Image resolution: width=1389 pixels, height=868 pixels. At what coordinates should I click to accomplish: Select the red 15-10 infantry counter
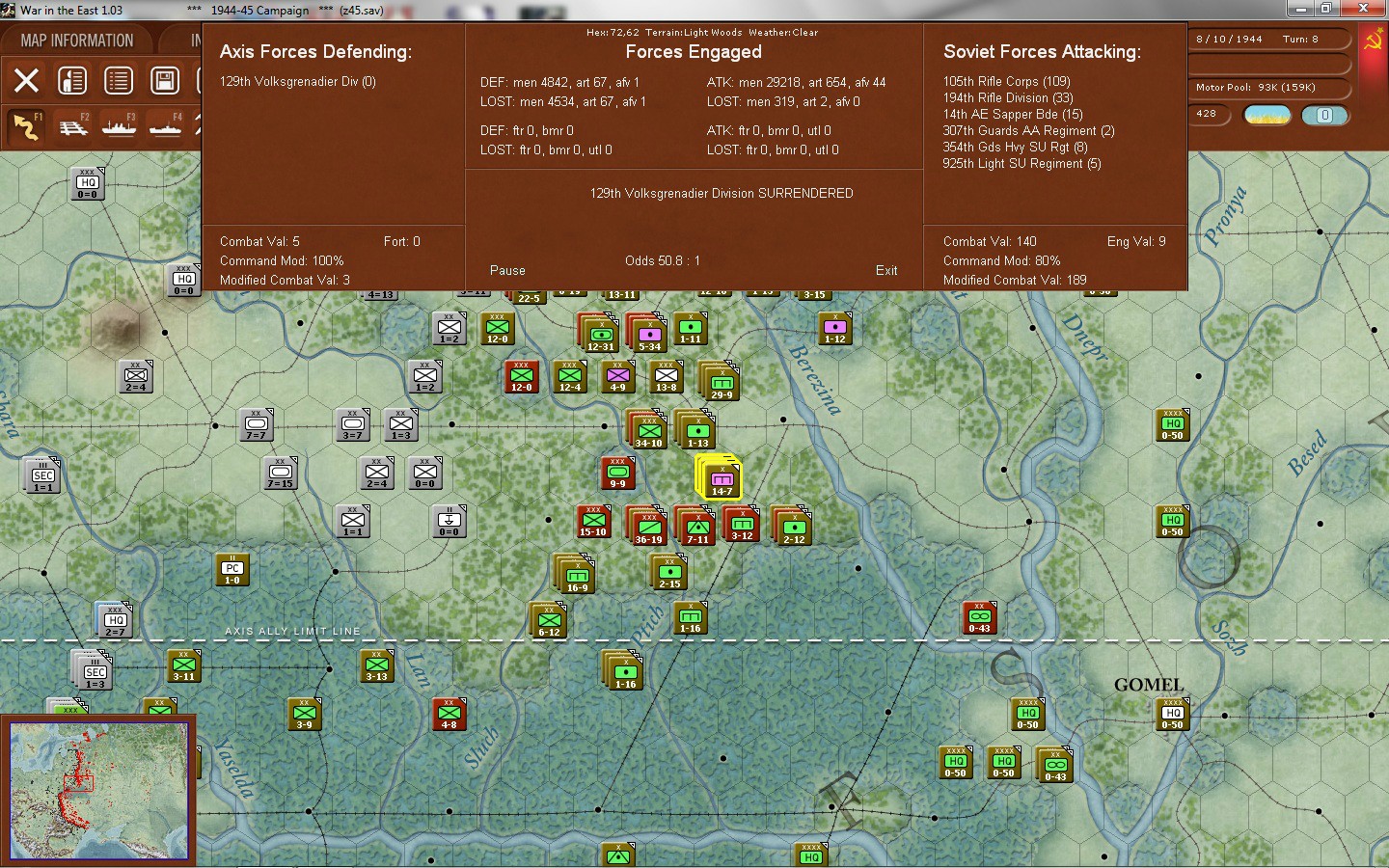pos(593,522)
